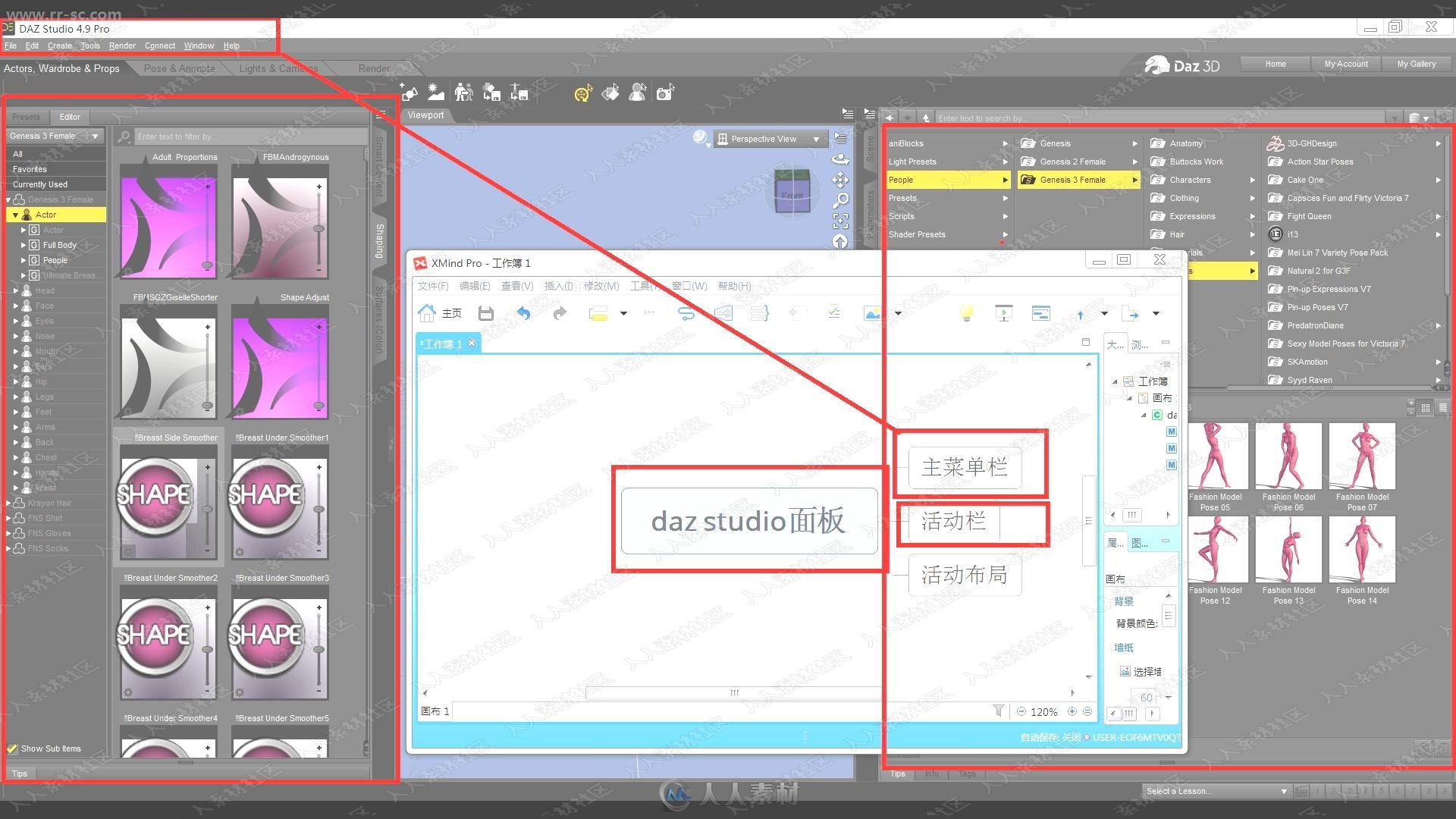Switch to the Lights & Cameras tab

278,68
